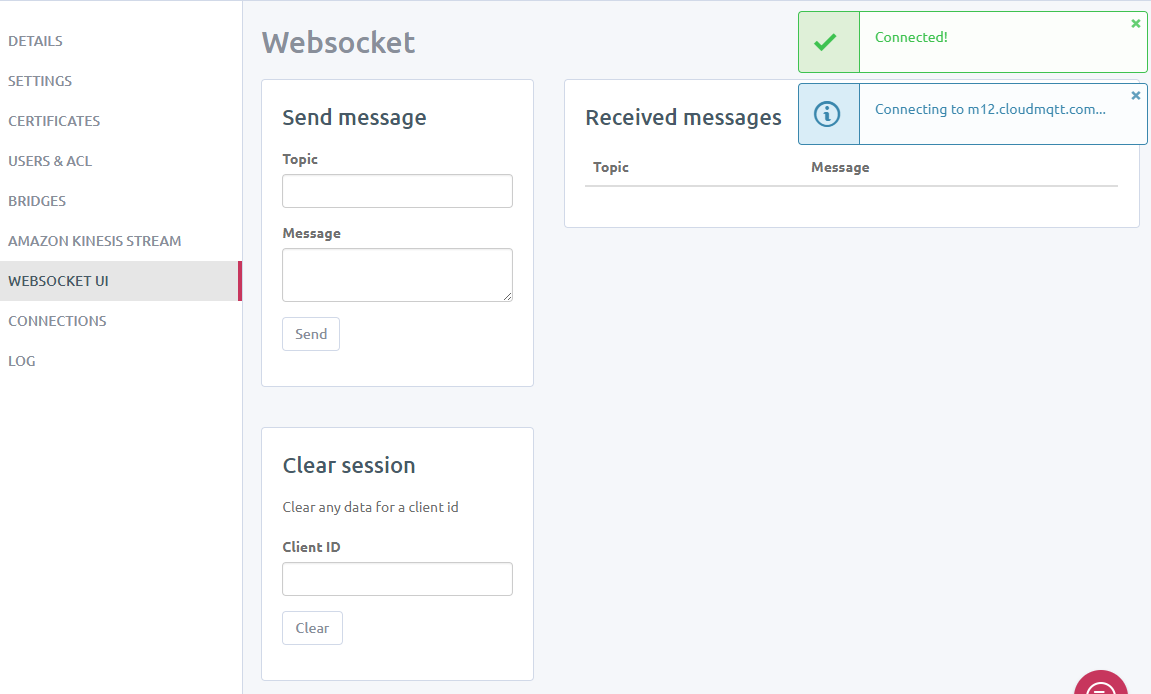Open the DETAILS sidebar page
The image size is (1151, 694).
[x=35, y=41]
